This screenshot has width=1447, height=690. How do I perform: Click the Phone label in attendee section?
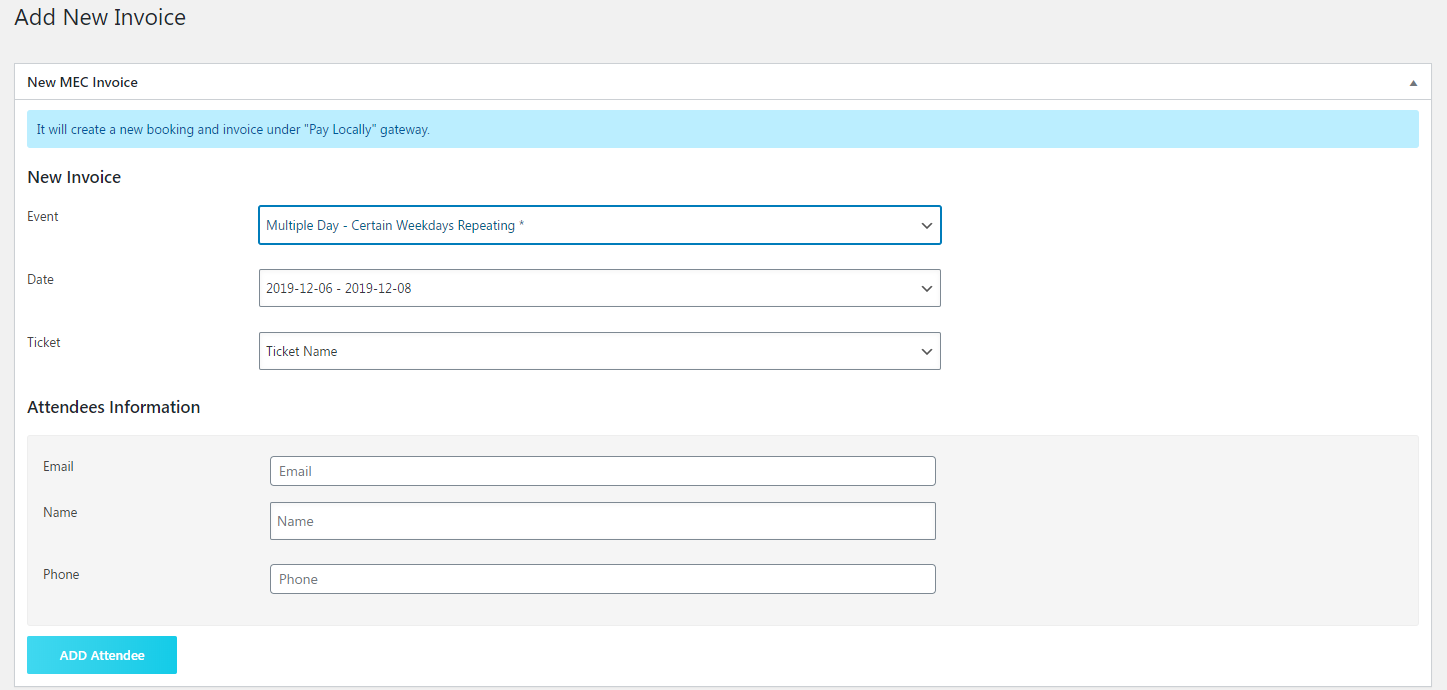61,574
